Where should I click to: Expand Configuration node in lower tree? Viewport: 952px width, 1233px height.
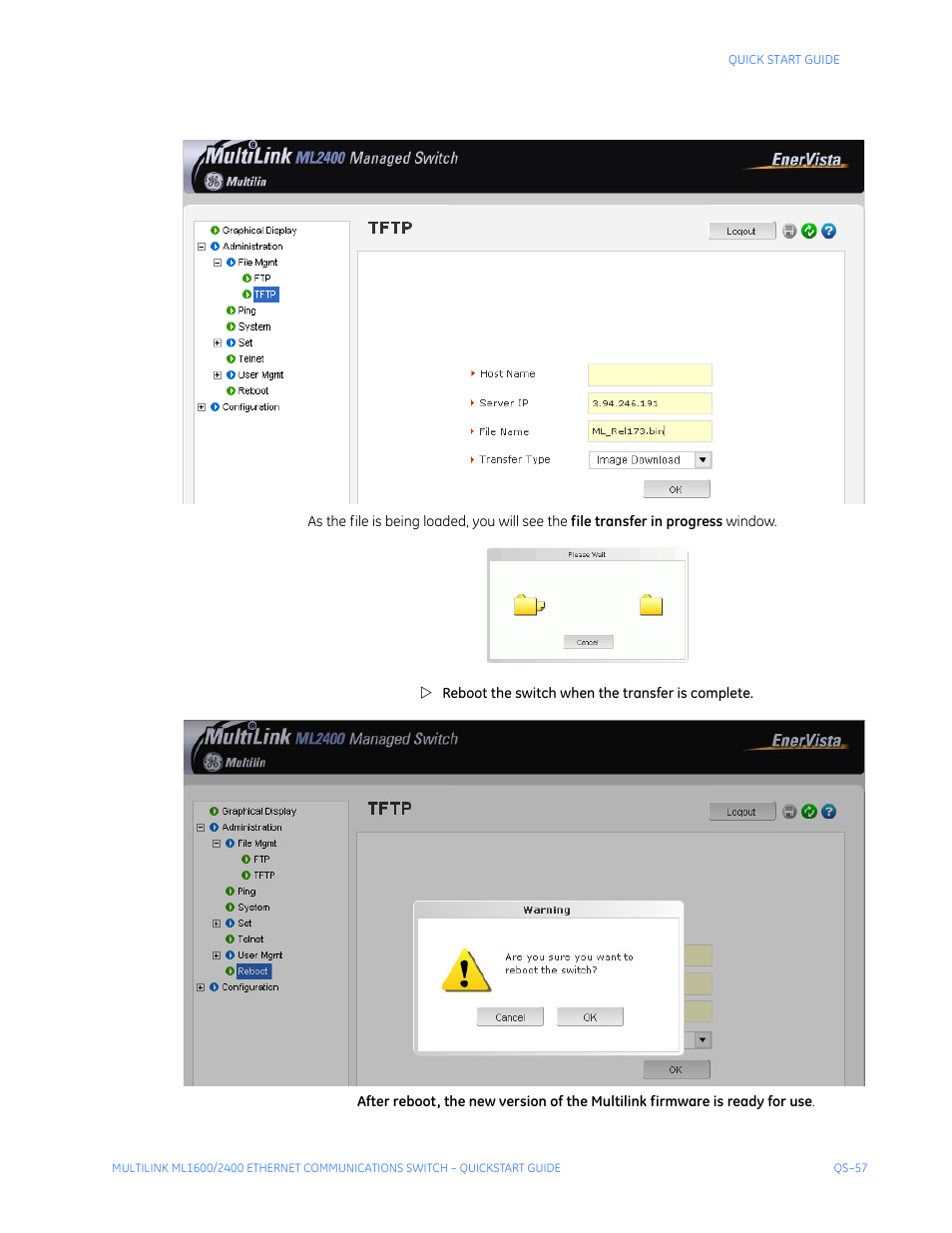coord(201,987)
